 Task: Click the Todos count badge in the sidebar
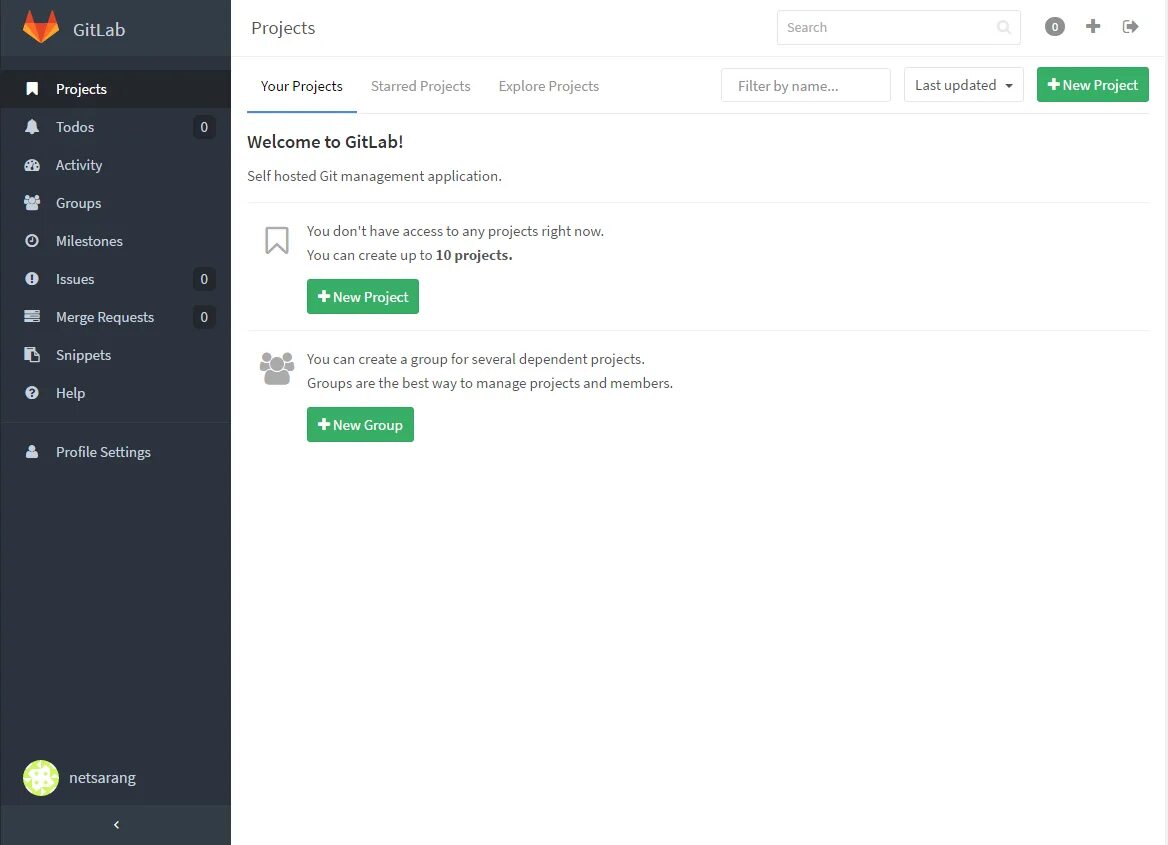click(204, 127)
